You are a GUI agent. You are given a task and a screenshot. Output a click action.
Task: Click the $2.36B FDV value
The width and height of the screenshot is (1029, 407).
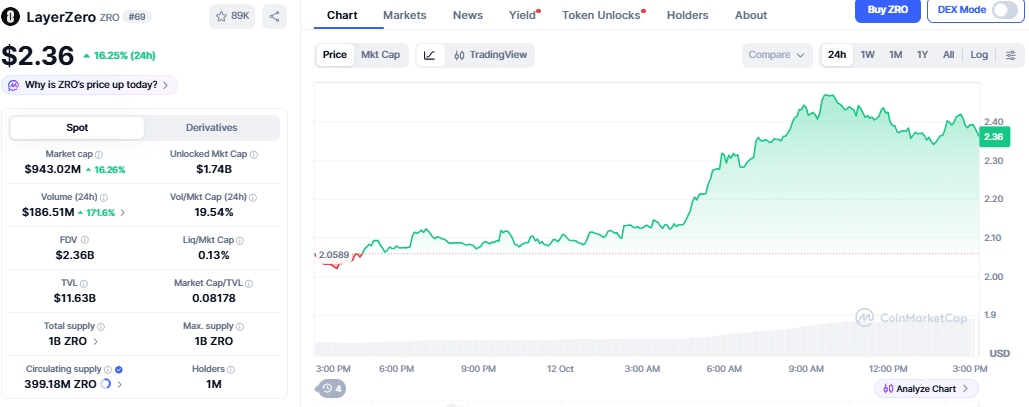tap(75, 255)
